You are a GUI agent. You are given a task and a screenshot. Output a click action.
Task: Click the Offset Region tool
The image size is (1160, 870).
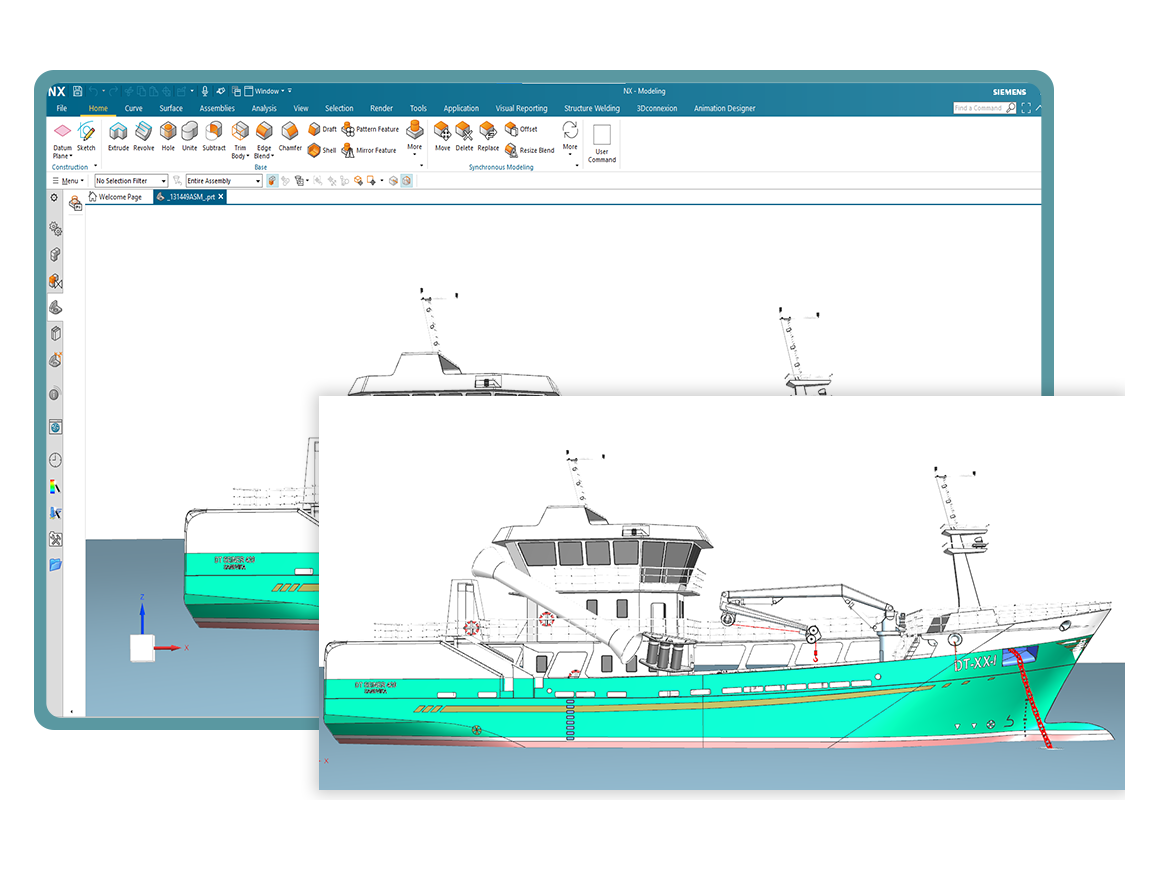coord(522,129)
